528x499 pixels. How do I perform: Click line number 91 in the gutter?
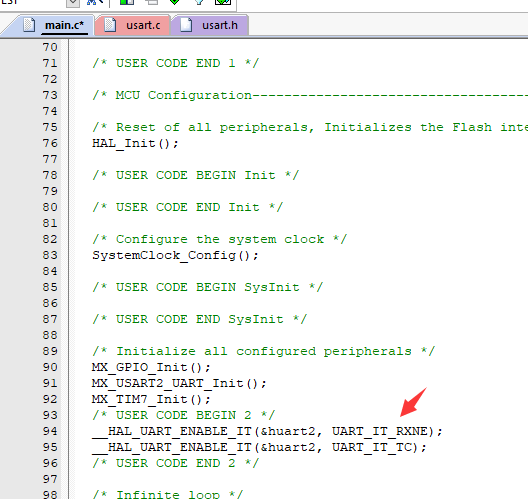click(50, 384)
